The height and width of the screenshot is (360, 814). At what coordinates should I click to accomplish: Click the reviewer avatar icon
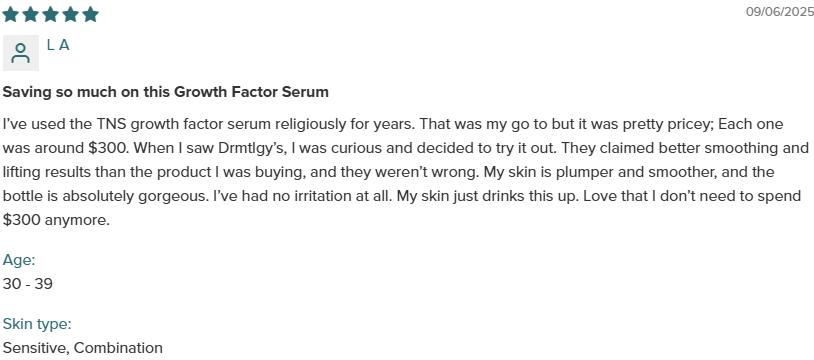[x=21, y=53]
